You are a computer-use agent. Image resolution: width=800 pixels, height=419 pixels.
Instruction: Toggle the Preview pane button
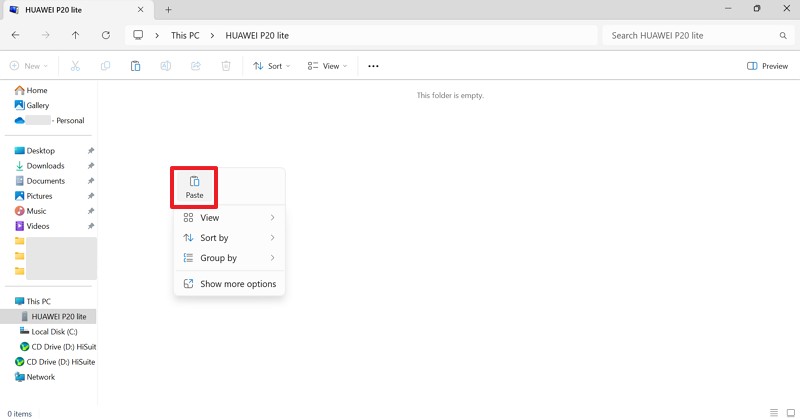tap(767, 66)
